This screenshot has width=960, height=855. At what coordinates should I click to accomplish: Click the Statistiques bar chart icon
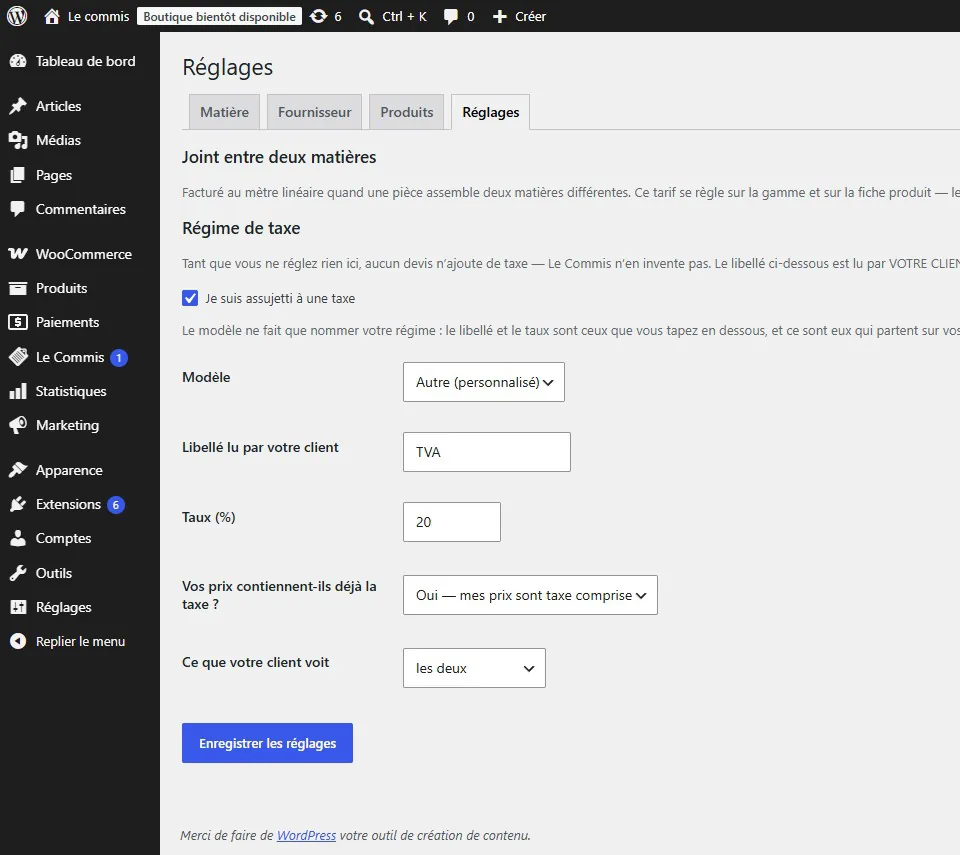18,391
